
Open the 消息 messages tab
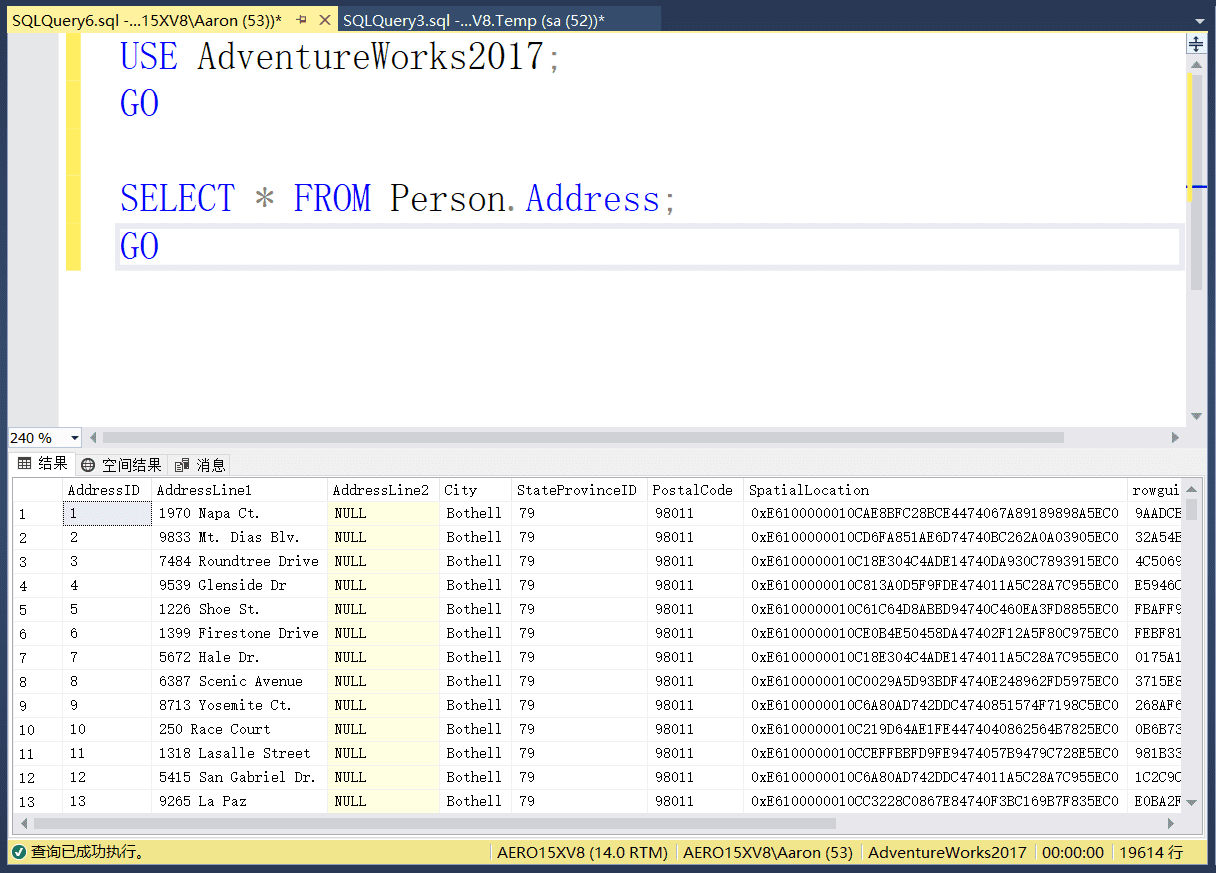pos(200,464)
